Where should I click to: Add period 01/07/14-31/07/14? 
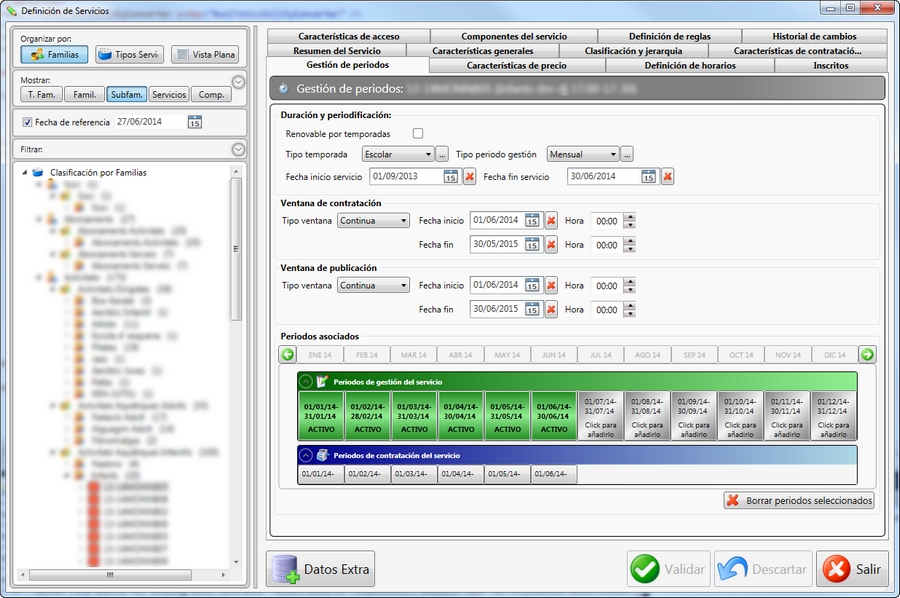coord(600,416)
